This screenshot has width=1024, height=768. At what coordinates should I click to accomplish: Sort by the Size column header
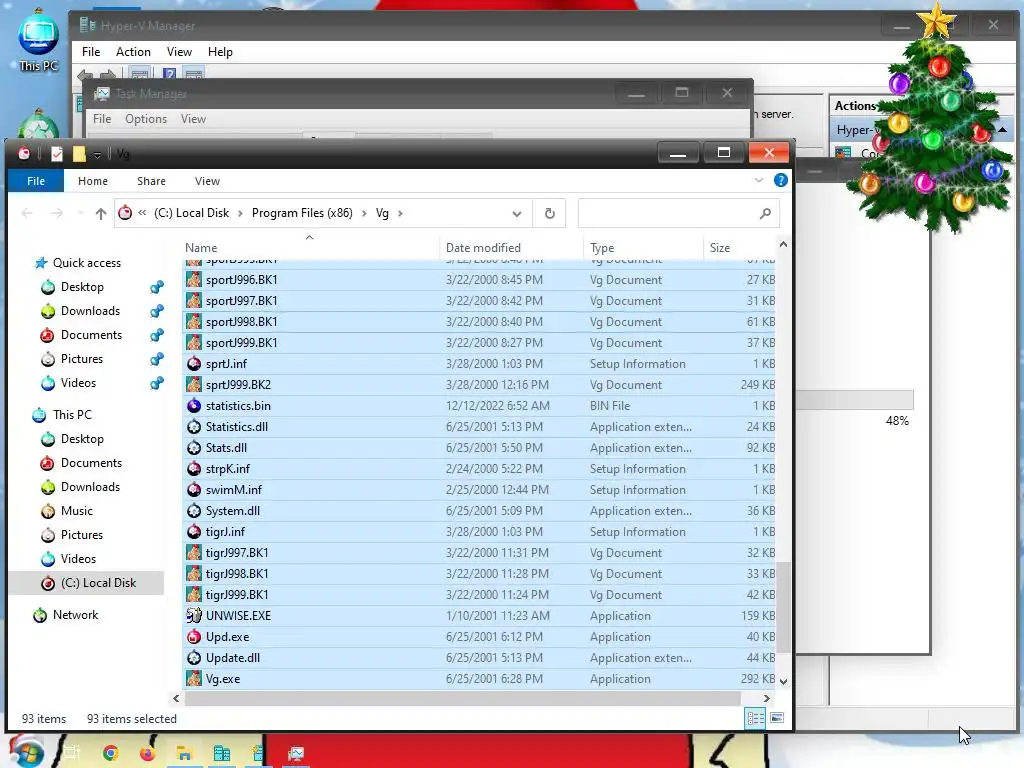[739, 248]
